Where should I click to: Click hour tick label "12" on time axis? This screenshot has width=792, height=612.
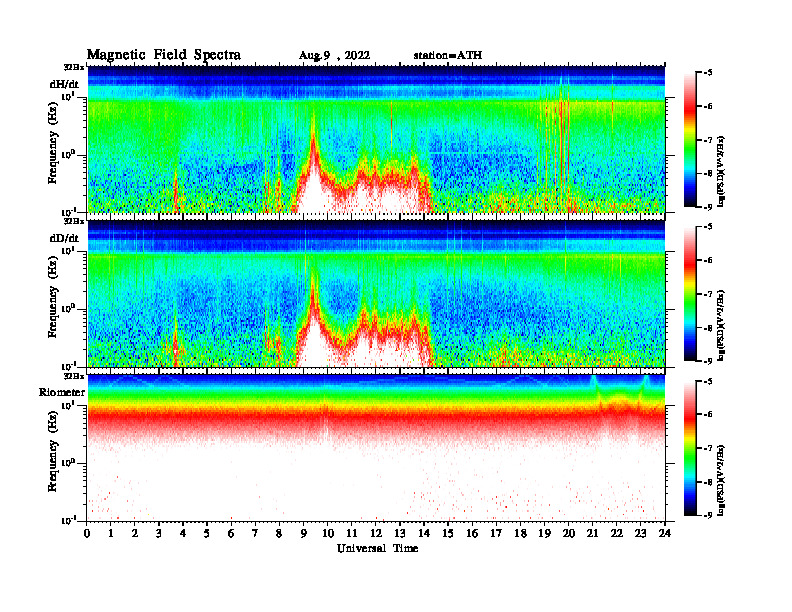(376, 534)
